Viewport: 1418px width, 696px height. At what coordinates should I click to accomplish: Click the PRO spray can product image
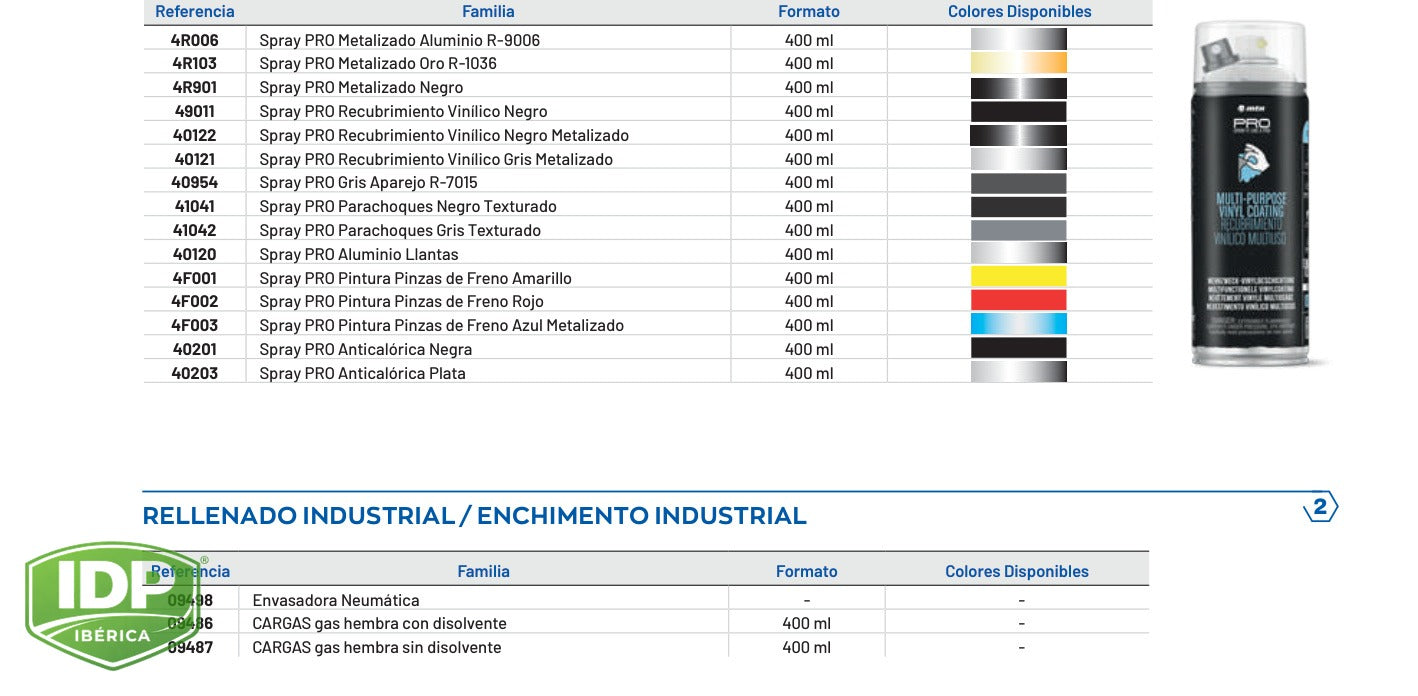point(1252,193)
